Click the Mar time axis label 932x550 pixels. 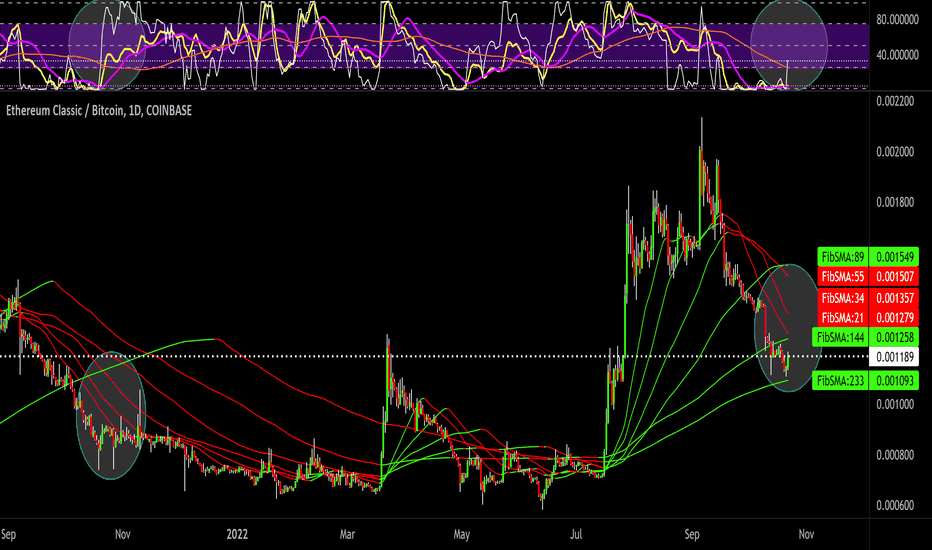coord(347,534)
